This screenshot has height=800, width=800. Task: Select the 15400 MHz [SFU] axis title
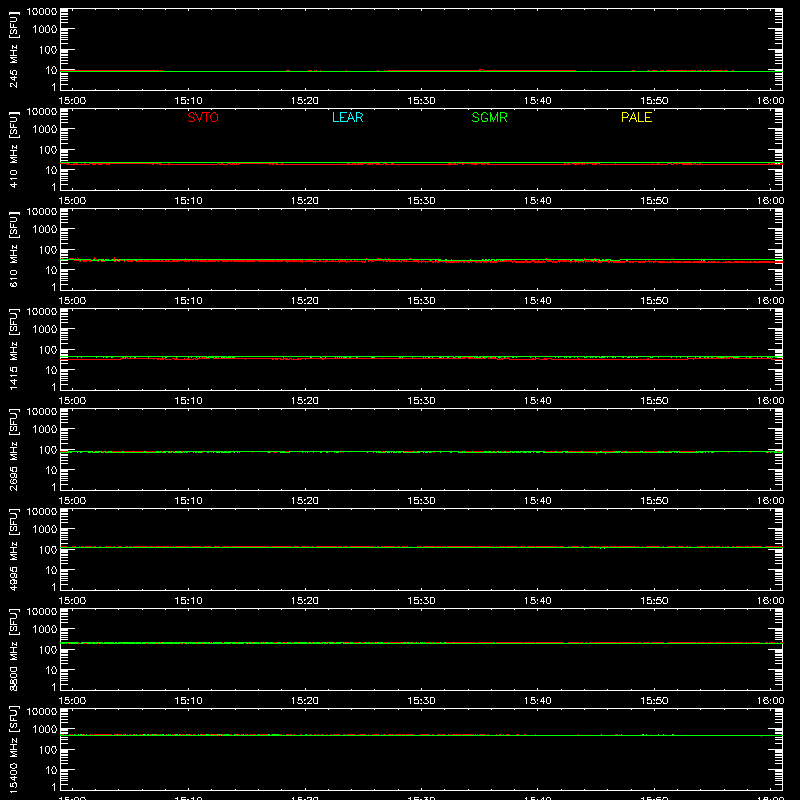[13, 749]
